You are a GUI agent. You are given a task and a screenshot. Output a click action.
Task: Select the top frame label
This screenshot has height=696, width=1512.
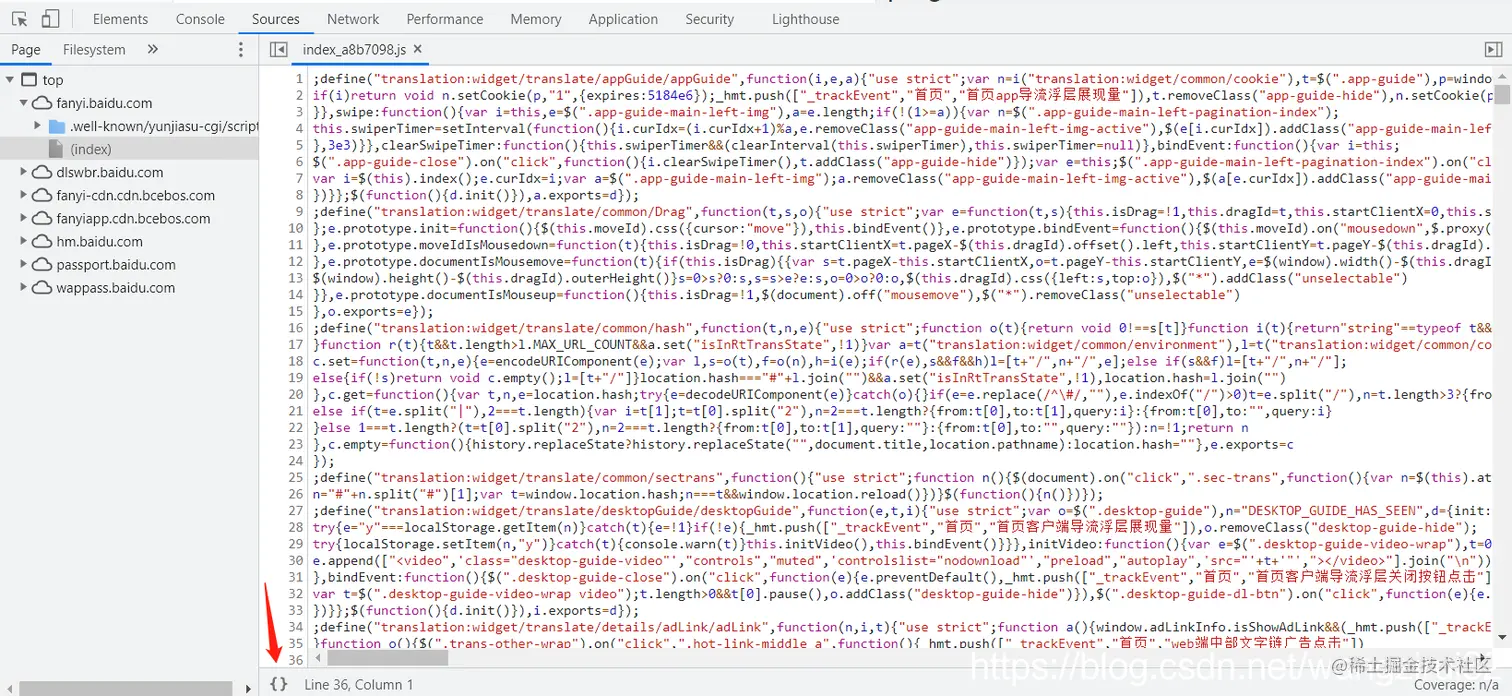53,80
